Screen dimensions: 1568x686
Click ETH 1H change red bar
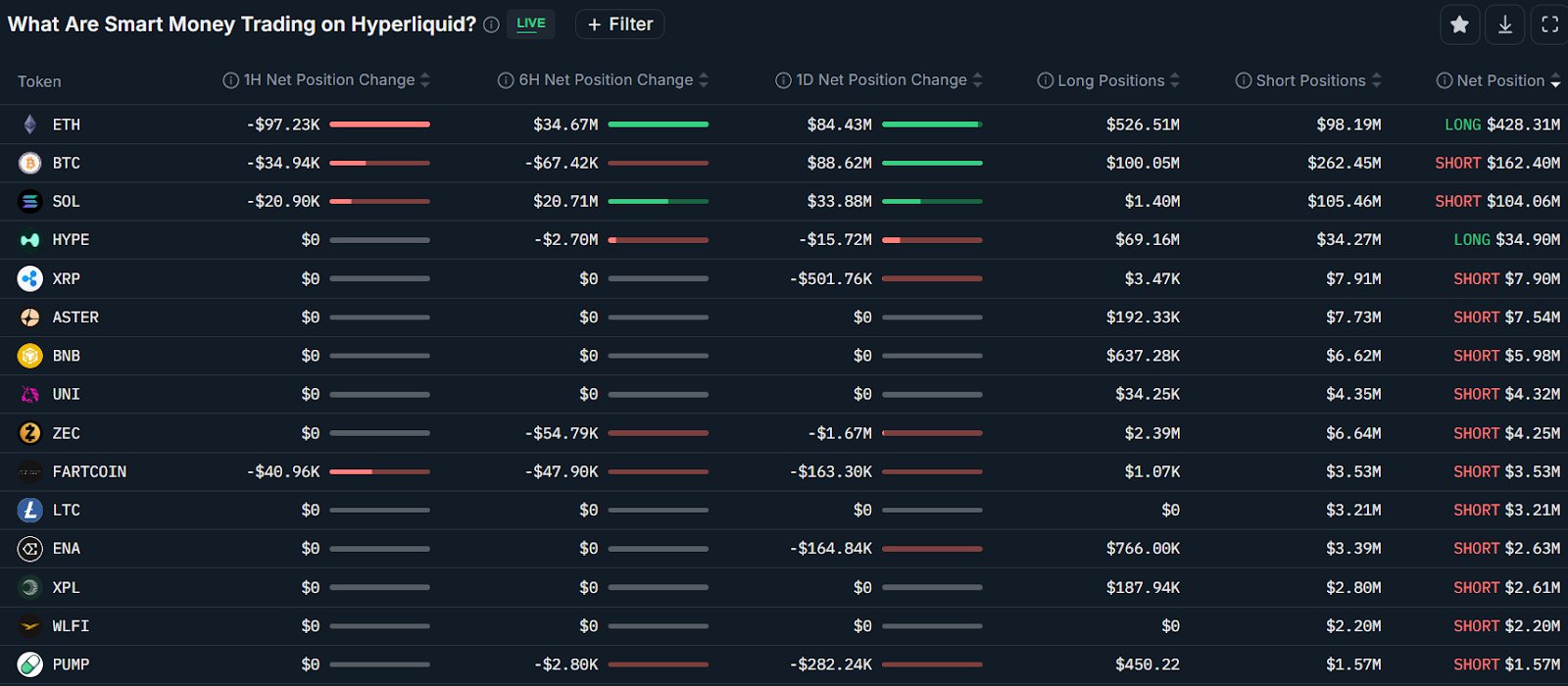[379, 124]
